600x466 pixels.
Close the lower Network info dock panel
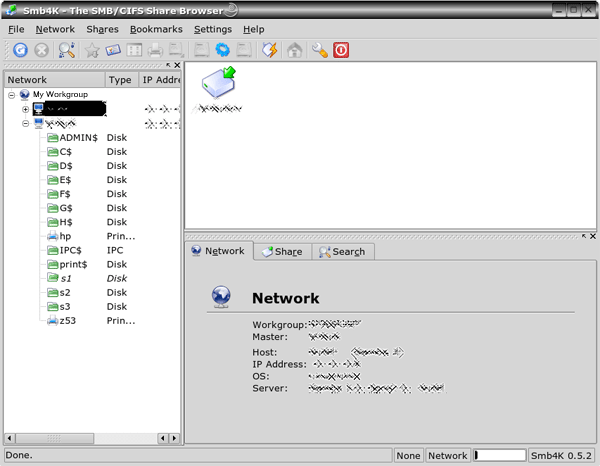593,236
